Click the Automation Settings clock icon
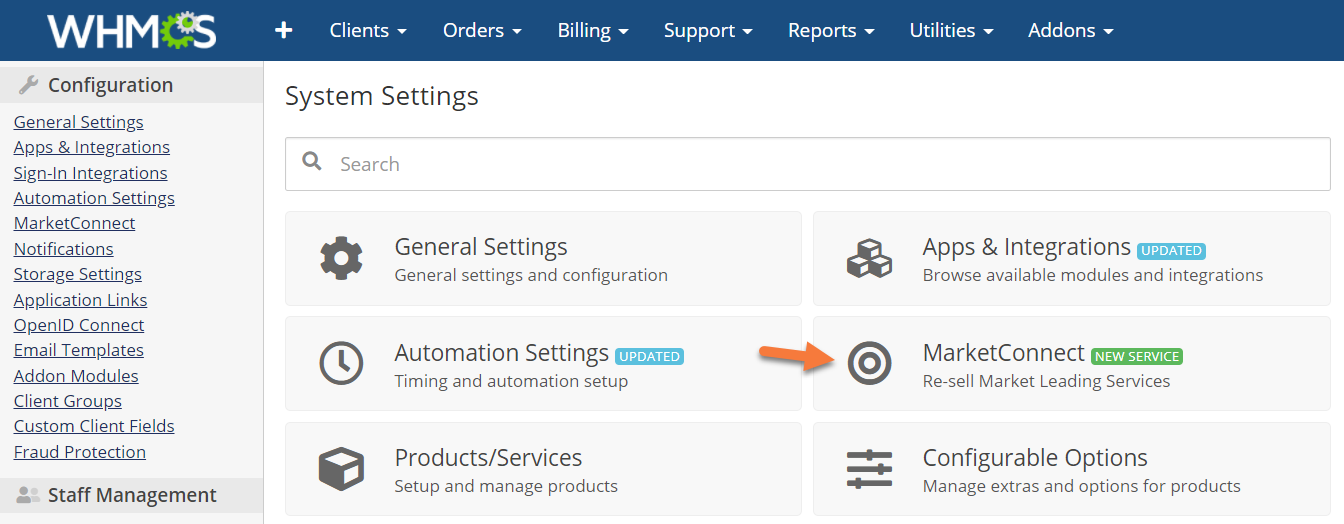Viewport: 1344px width, 524px height. click(x=341, y=363)
